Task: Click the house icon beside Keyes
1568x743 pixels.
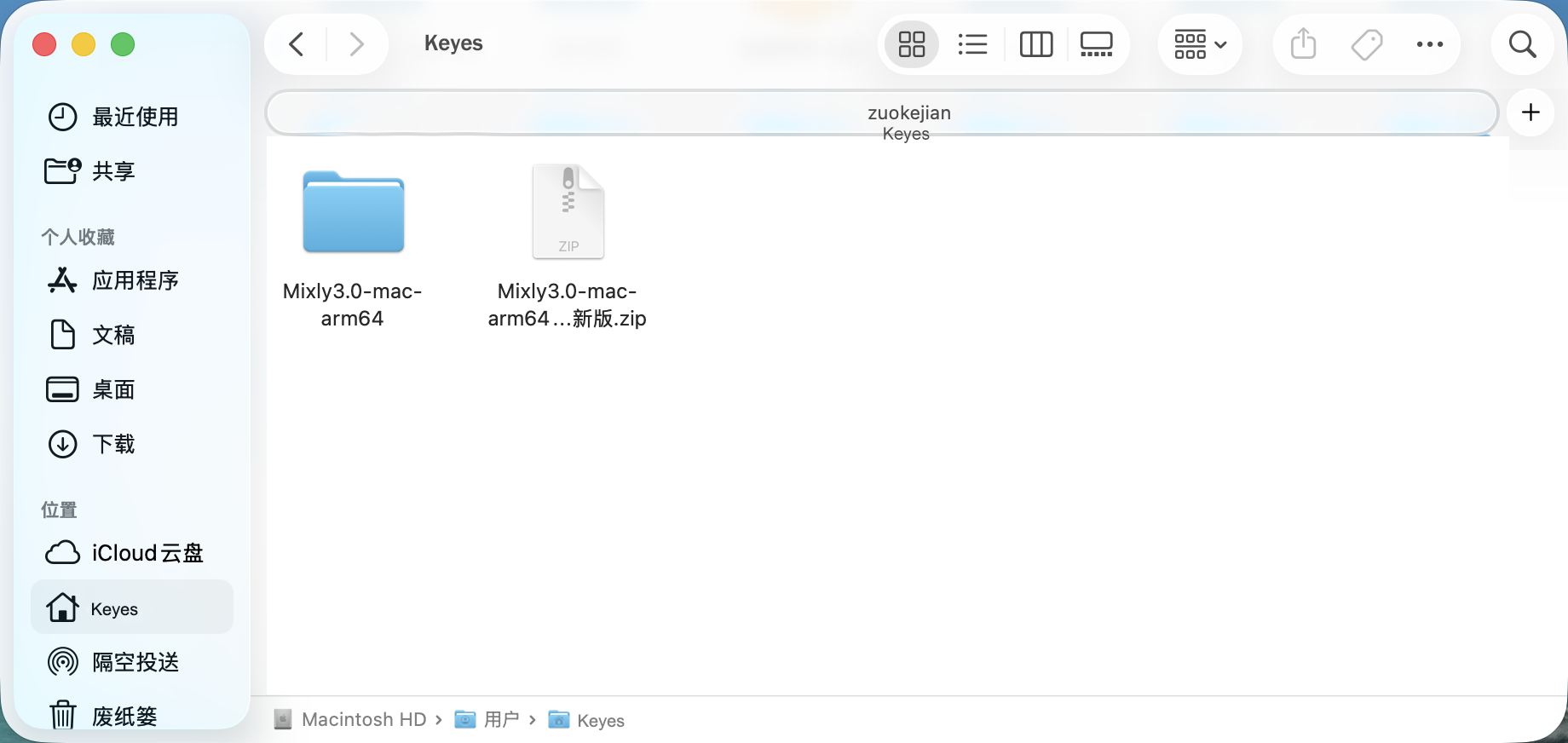Action: pyautogui.click(x=62, y=608)
